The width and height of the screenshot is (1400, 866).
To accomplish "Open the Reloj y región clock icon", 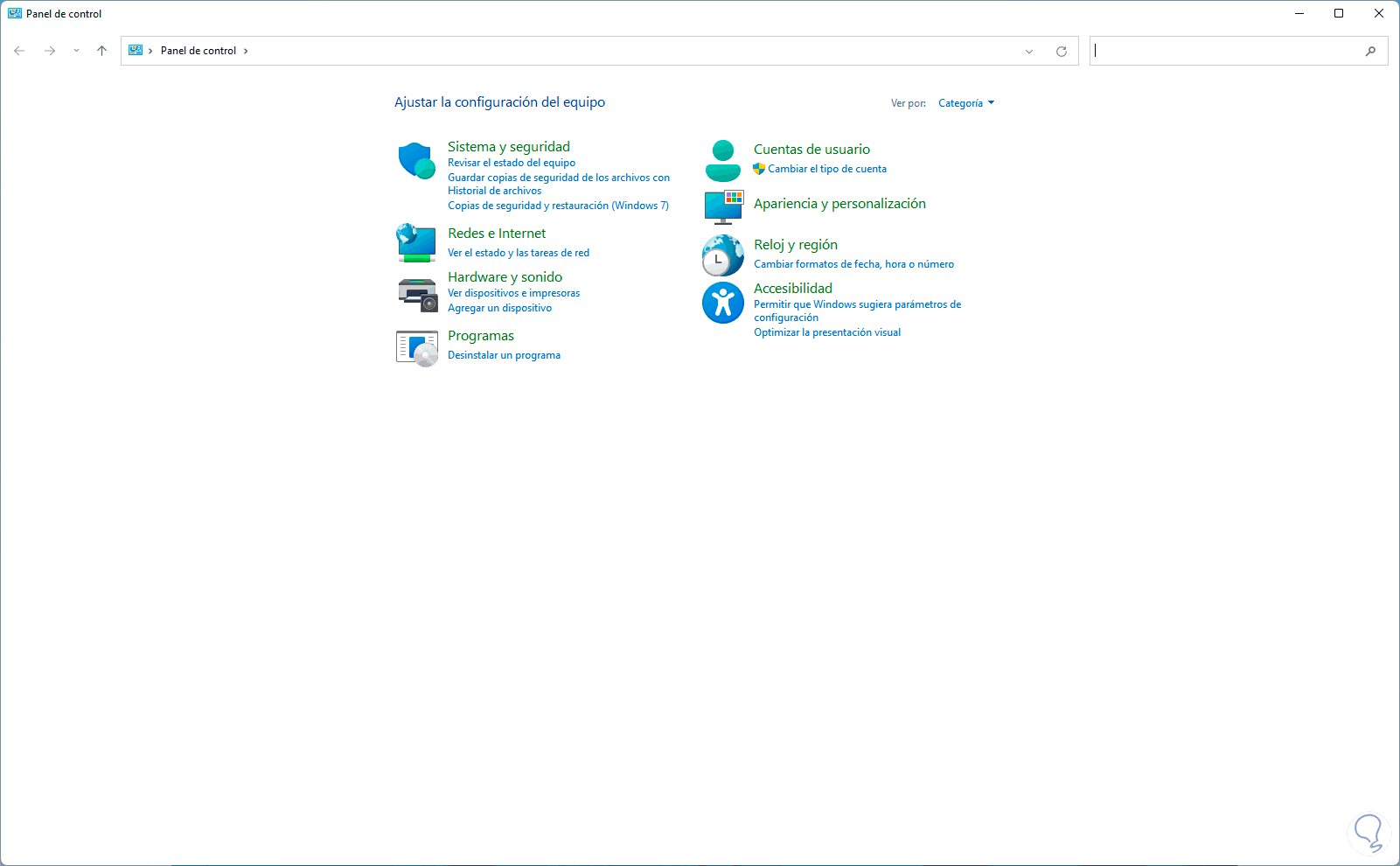I will [722, 255].
